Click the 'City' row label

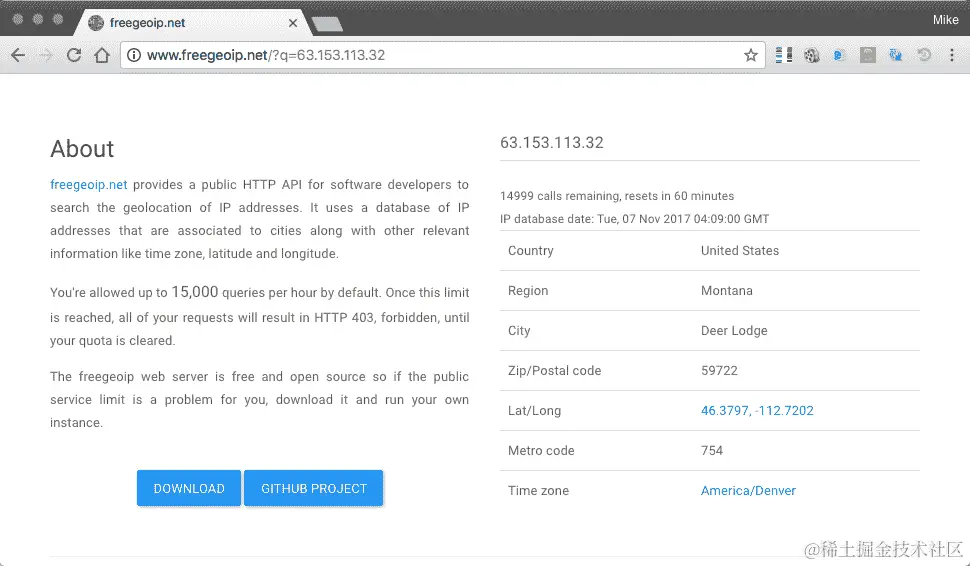pos(519,331)
